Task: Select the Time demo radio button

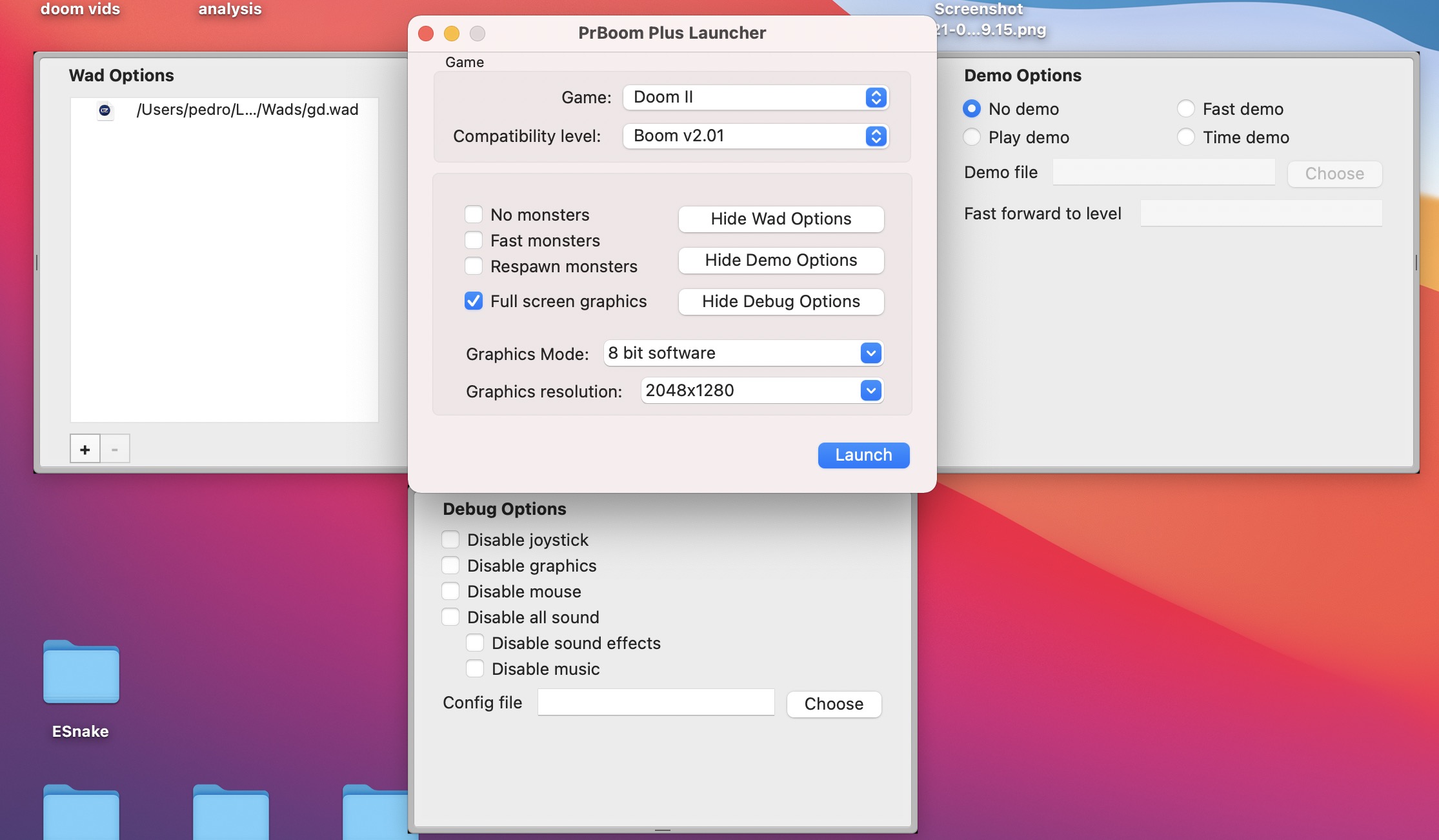Action: coord(1186,137)
